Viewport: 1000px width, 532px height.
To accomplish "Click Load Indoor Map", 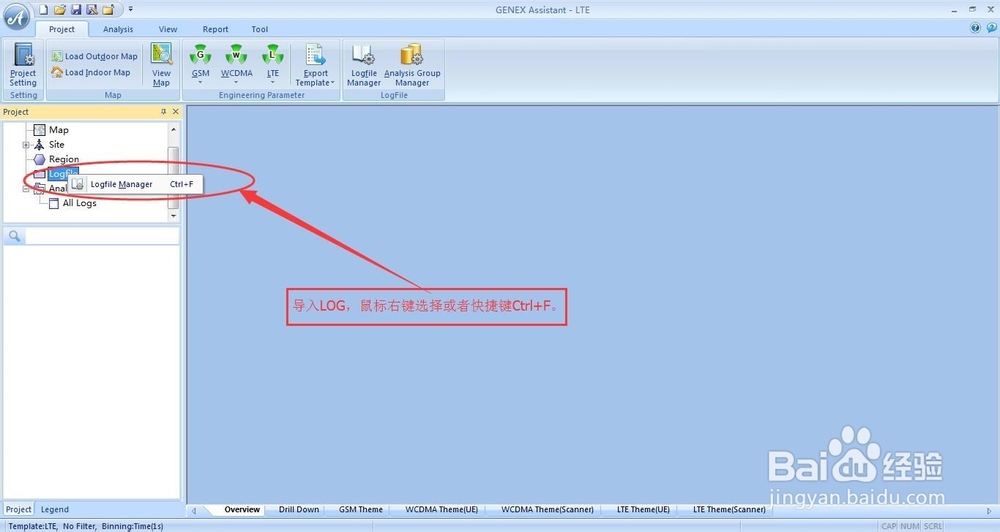I will click(91, 73).
